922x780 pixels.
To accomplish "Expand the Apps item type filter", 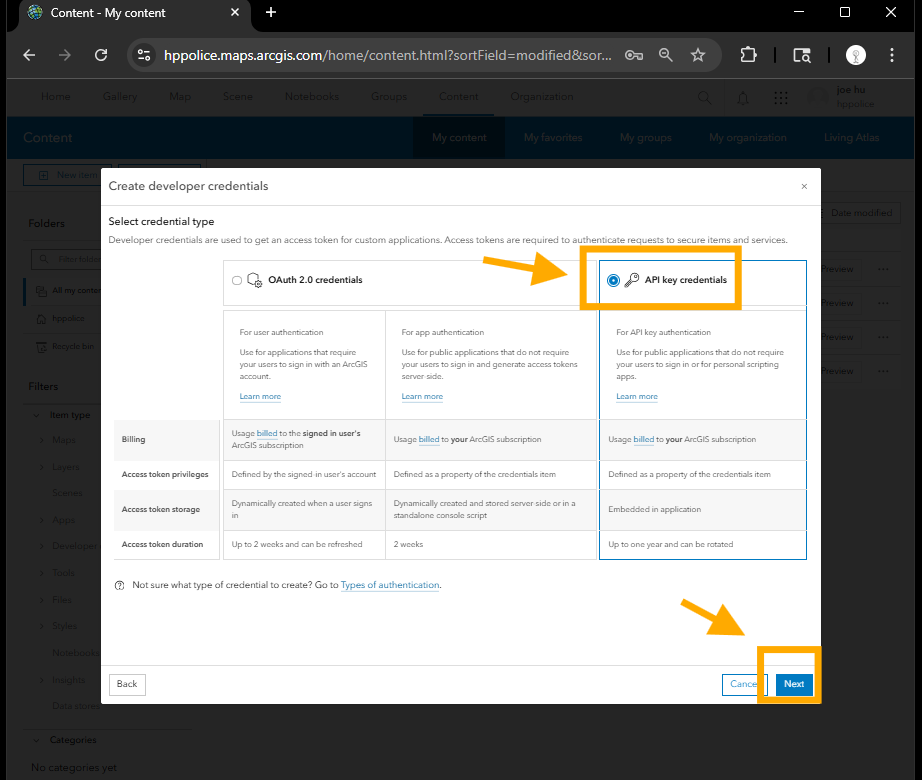I will 42,520.
